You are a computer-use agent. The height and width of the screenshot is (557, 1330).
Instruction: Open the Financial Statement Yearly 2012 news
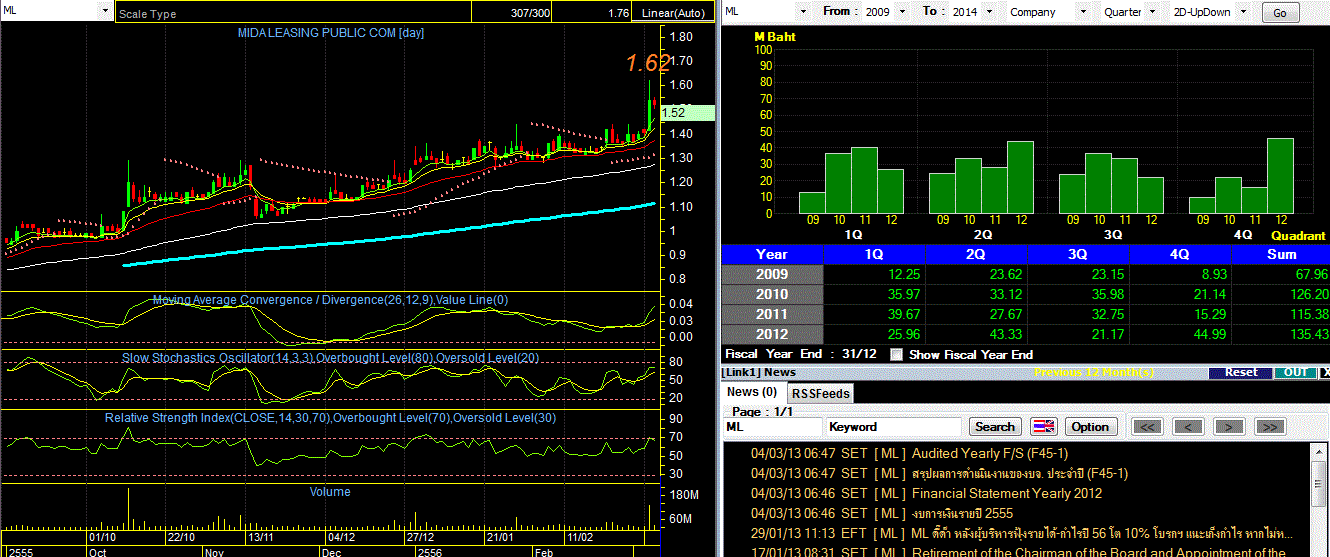[x=1007, y=493]
